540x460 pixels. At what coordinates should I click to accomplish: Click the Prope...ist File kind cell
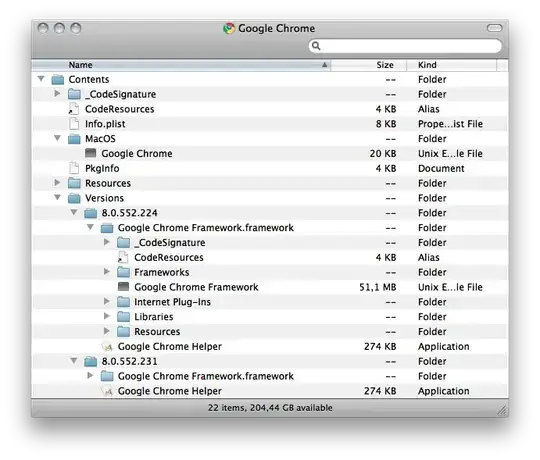[450, 124]
